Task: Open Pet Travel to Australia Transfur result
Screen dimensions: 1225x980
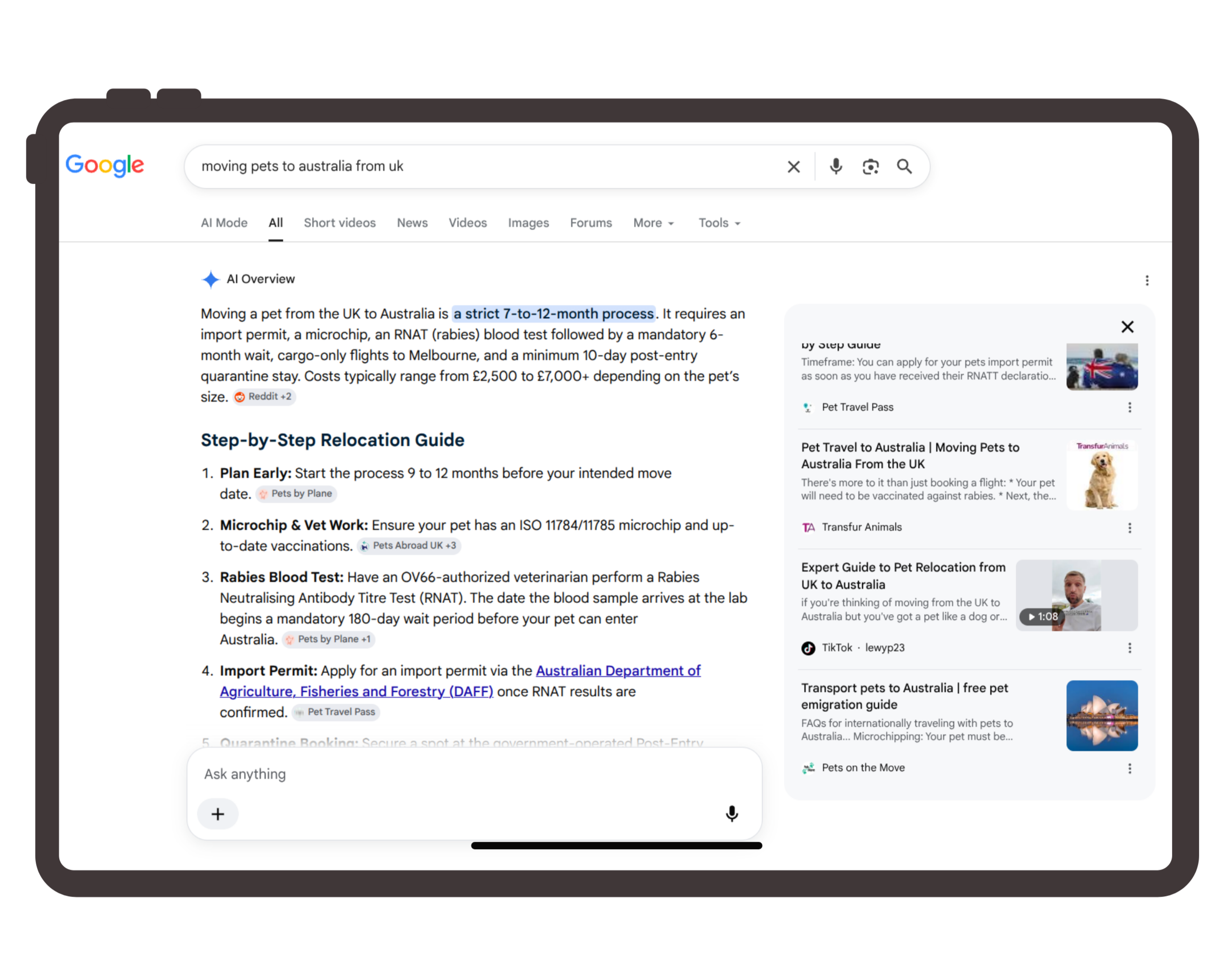Action: 909,456
